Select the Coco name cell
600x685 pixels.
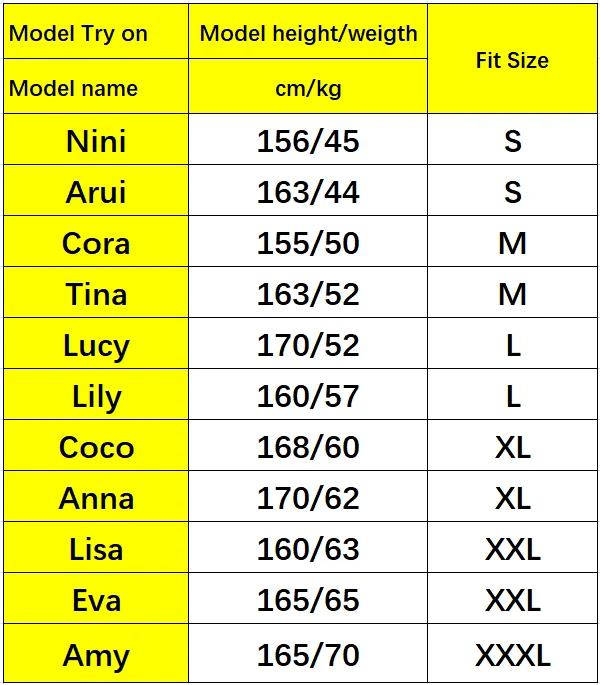(96, 446)
